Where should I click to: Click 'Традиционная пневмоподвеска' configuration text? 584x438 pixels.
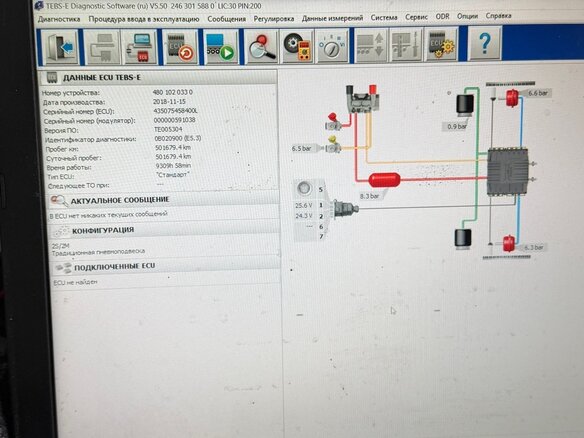pos(98,252)
